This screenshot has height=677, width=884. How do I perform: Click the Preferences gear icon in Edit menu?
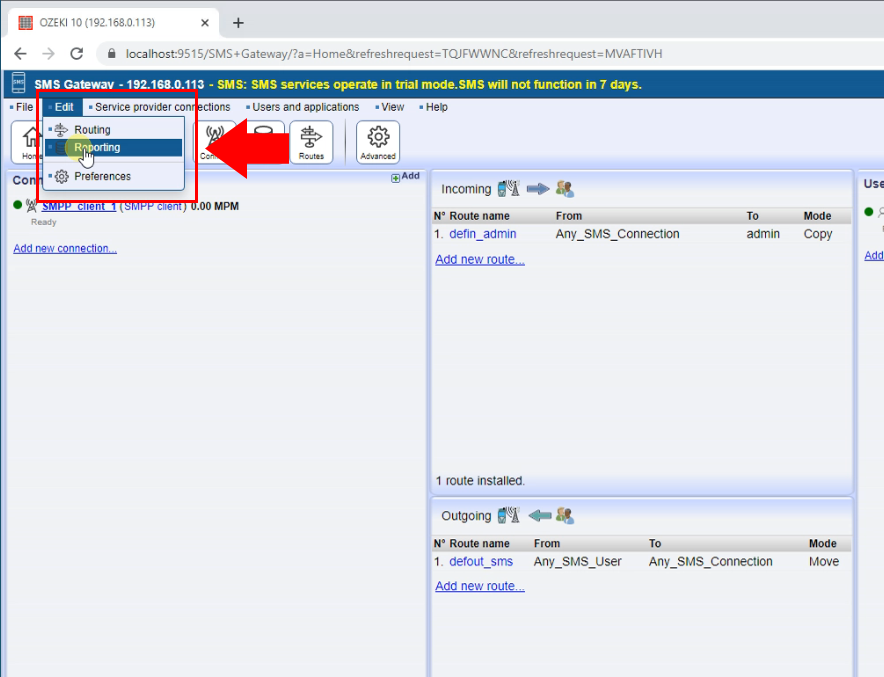point(61,176)
